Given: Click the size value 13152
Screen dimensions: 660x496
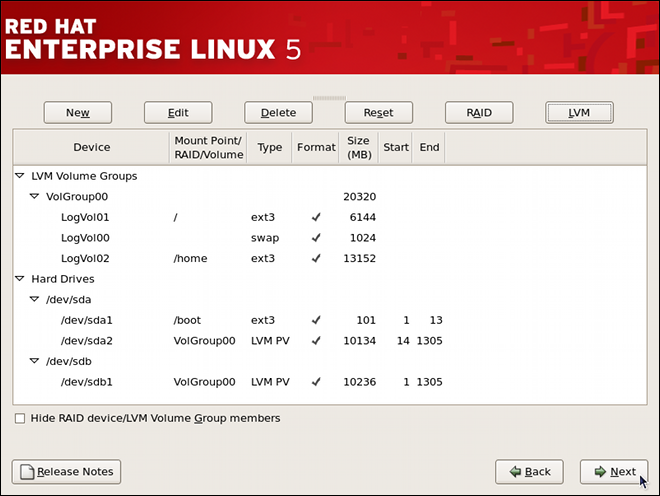Looking at the screenshot, I should coord(359,259).
